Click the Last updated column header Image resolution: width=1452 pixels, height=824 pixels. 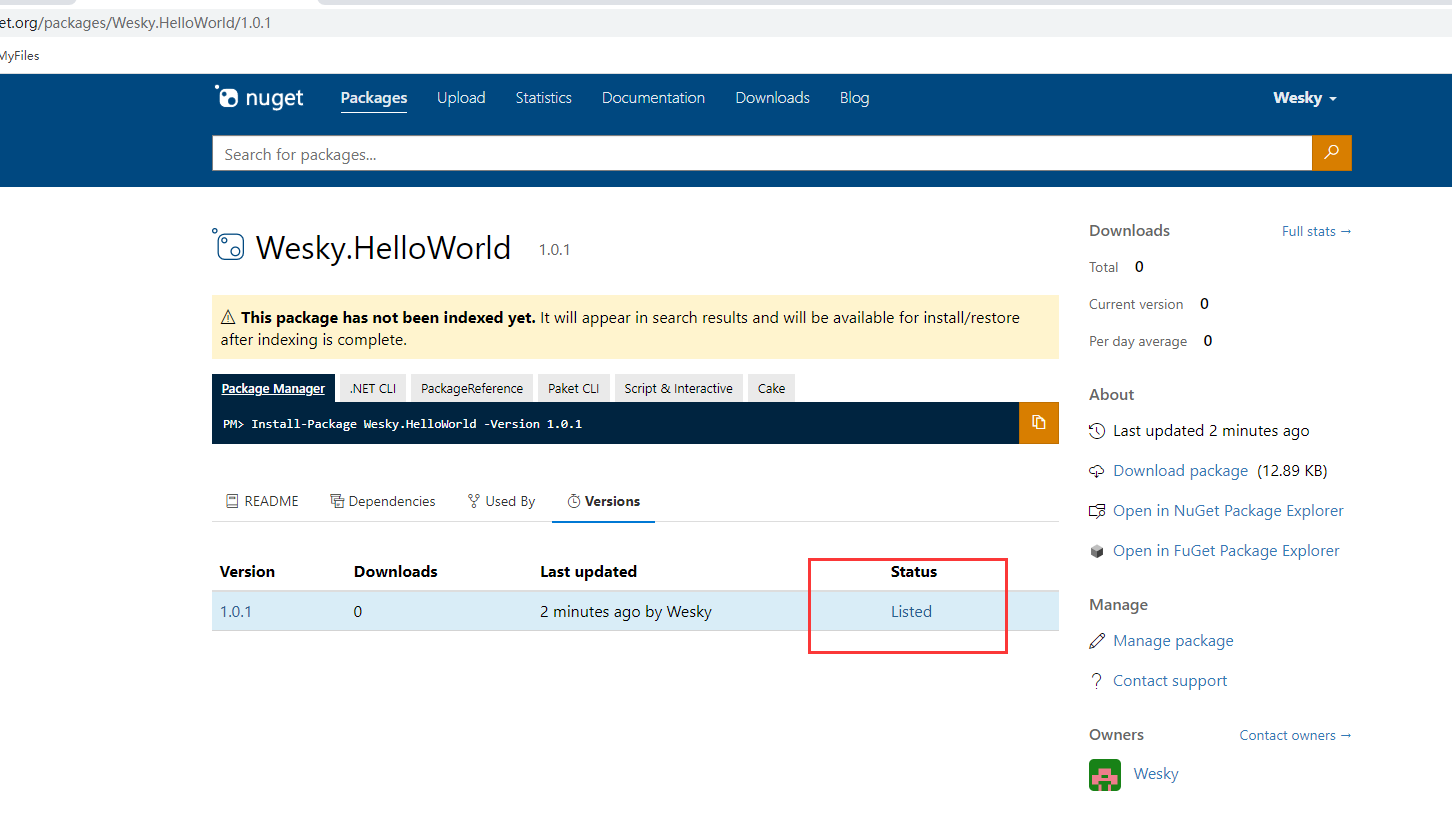(588, 572)
